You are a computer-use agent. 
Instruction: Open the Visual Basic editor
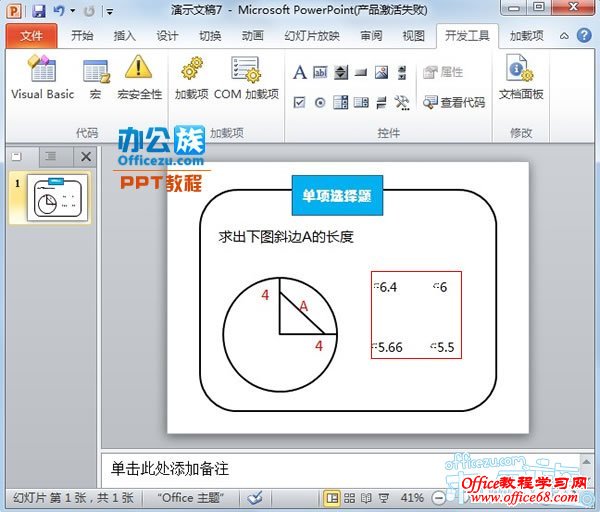coord(42,78)
